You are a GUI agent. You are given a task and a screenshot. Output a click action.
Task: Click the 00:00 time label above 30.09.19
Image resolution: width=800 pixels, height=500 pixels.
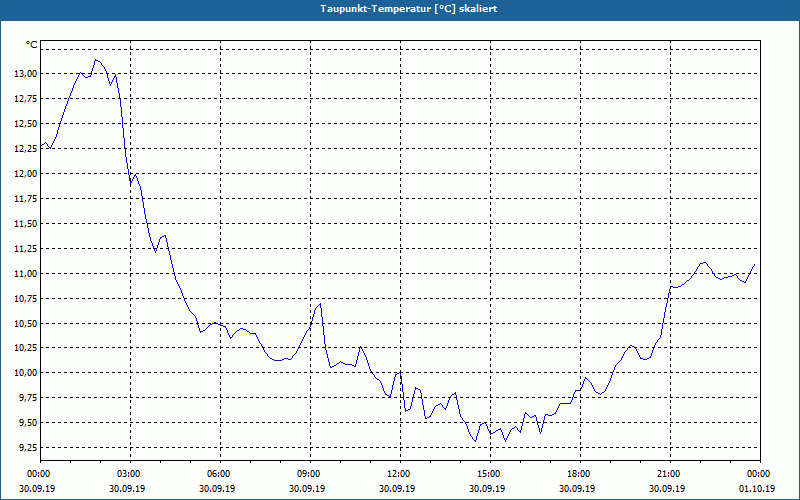(x=37, y=474)
